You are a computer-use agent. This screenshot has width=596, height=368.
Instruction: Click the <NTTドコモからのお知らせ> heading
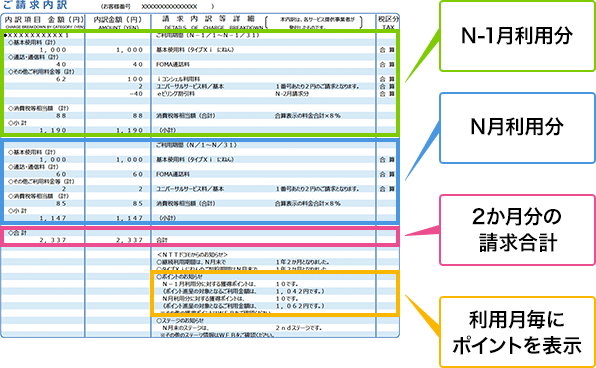click(x=192, y=255)
